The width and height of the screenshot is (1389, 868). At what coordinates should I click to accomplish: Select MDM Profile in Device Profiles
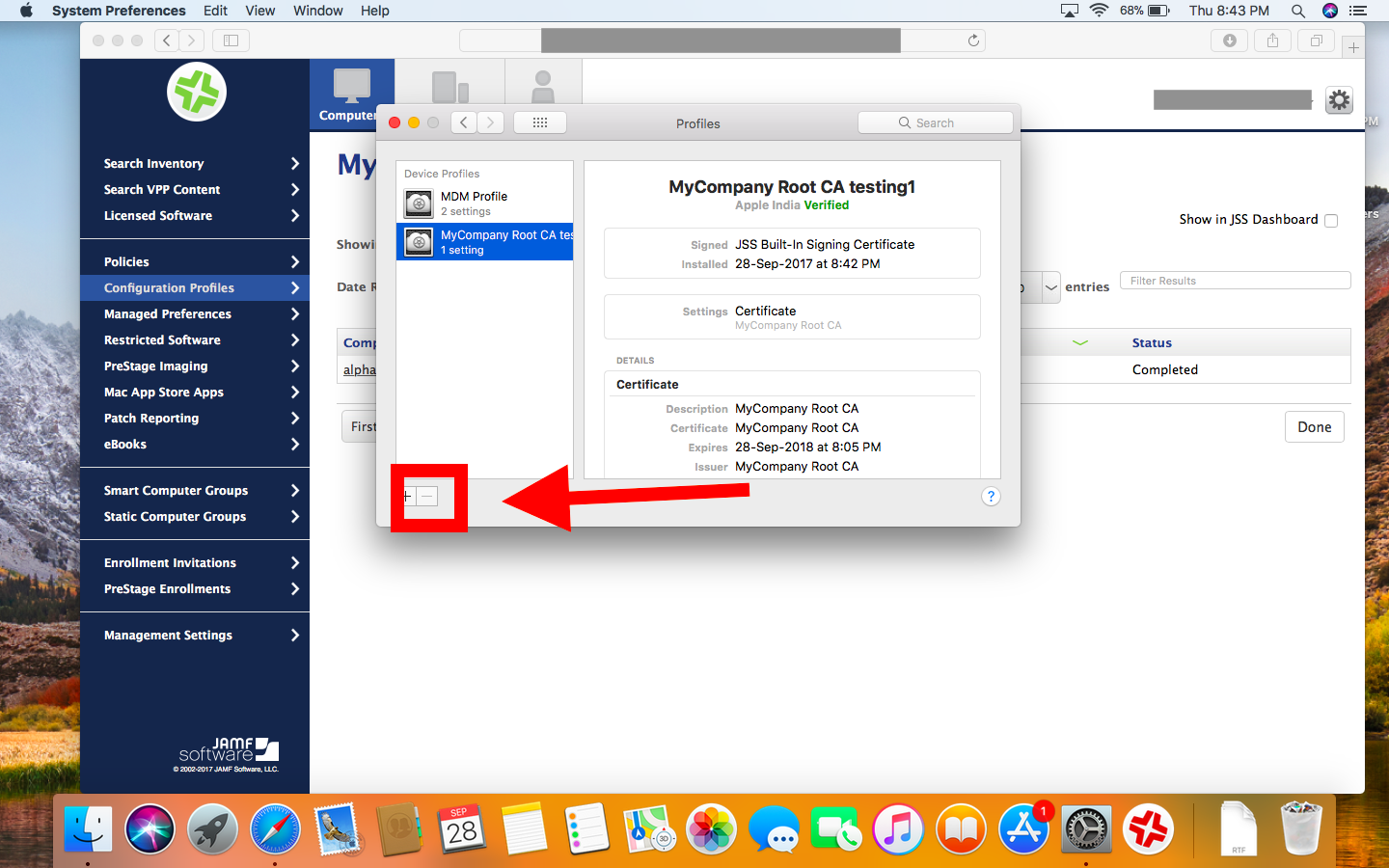coord(484,203)
